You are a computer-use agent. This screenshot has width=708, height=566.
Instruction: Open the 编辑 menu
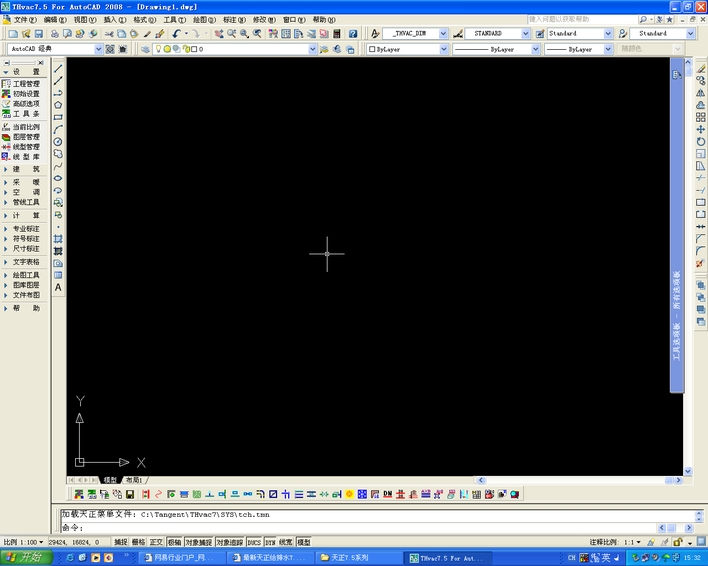point(55,20)
